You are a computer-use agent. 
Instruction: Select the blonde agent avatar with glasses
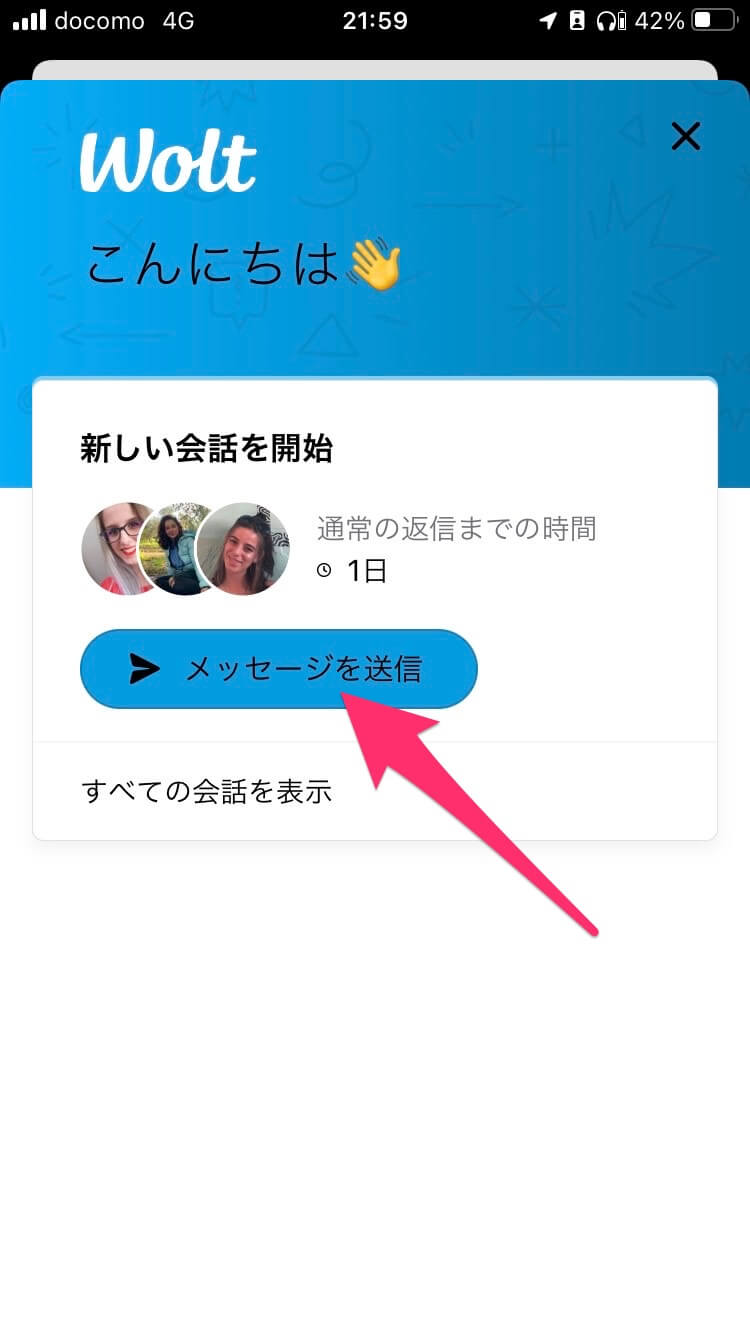point(120,549)
